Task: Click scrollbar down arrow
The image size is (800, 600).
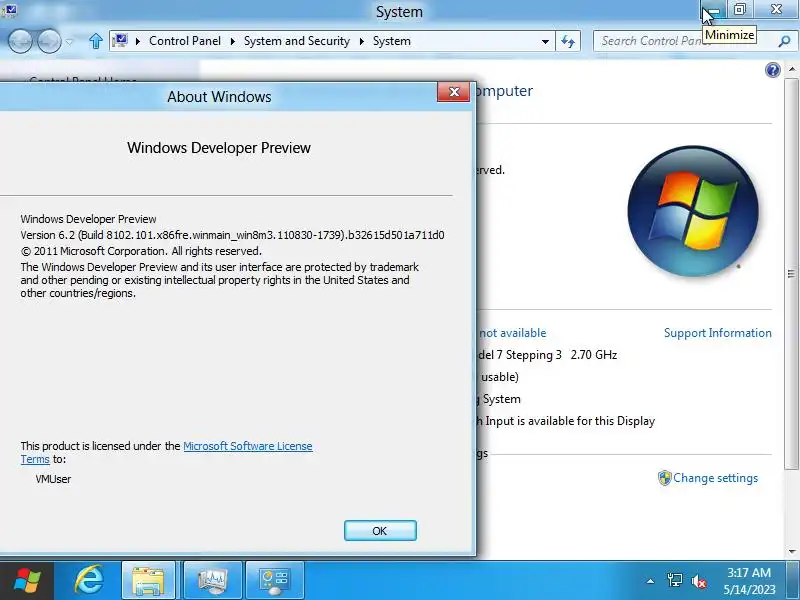Action: pos(791,551)
